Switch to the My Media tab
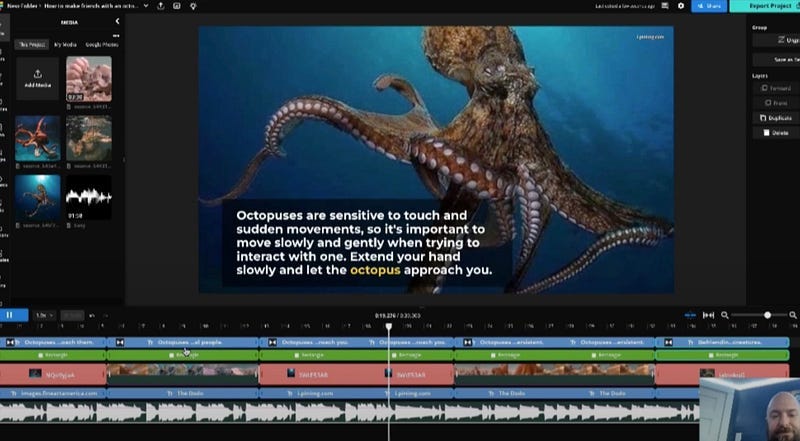800x441 pixels. pyautogui.click(x=65, y=45)
